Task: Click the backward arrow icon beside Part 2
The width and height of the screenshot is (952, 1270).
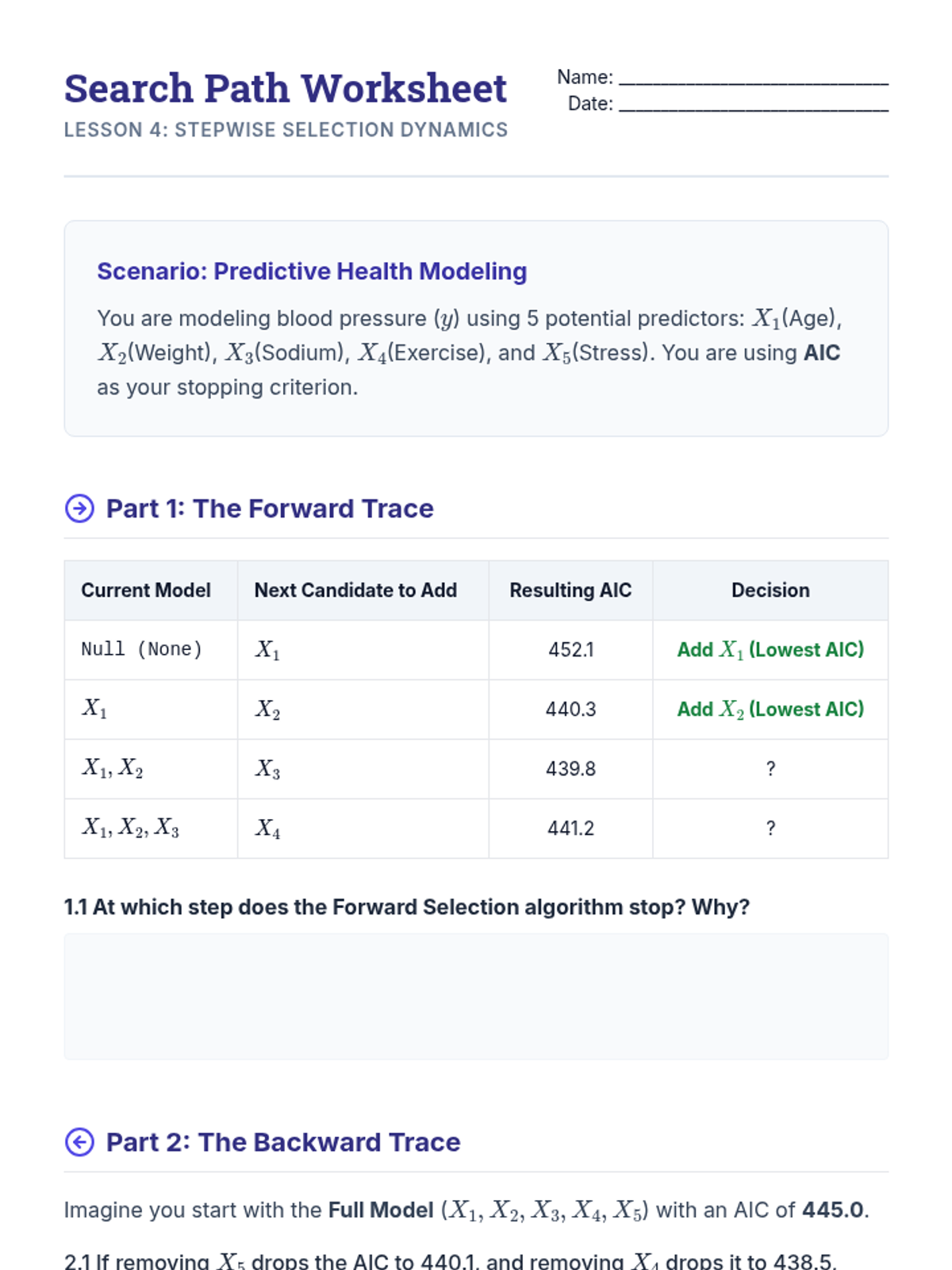Action: pyautogui.click(x=79, y=1142)
